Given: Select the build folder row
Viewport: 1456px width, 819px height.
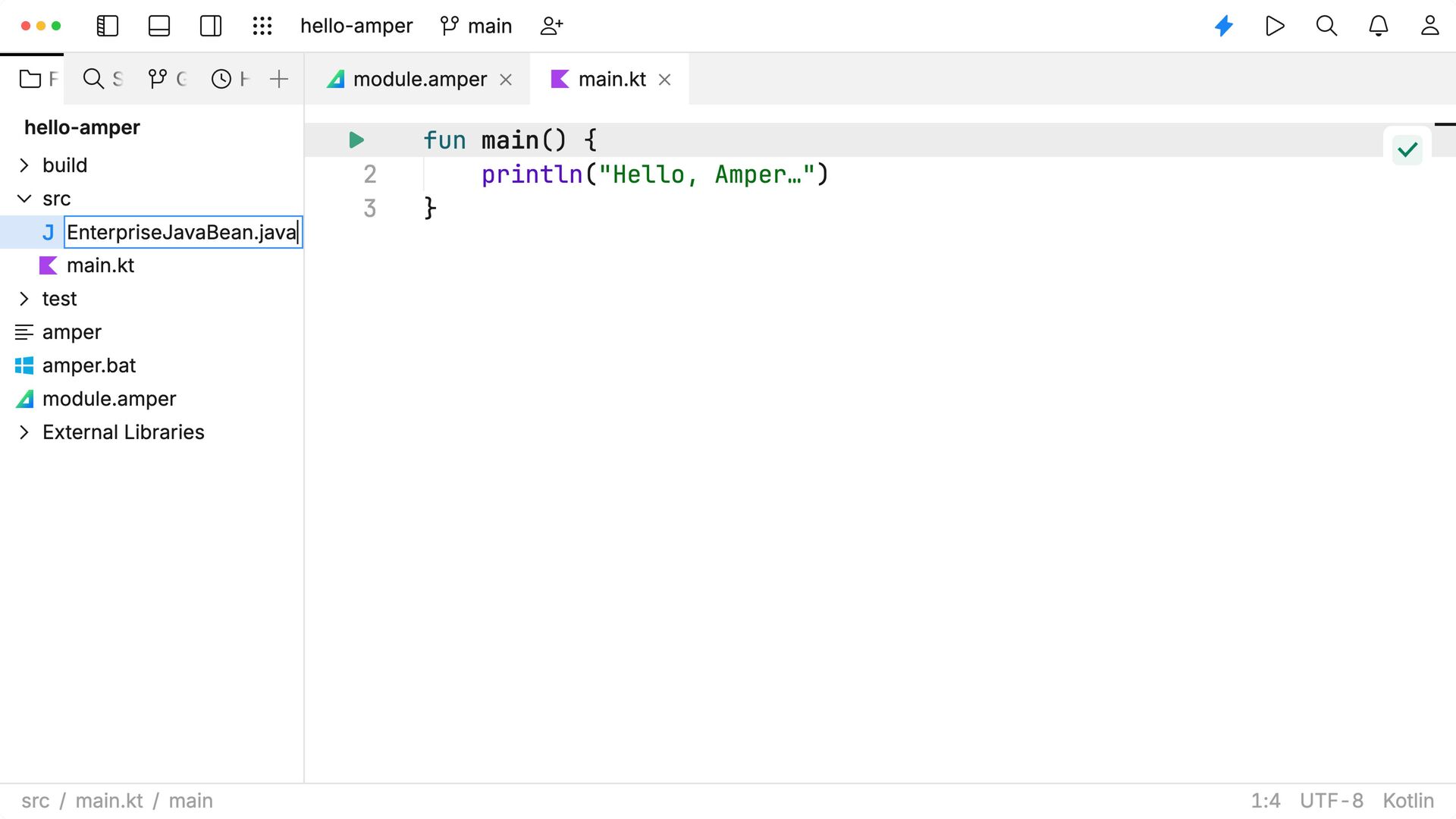Looking at the screenshot, I should (152, 165).
